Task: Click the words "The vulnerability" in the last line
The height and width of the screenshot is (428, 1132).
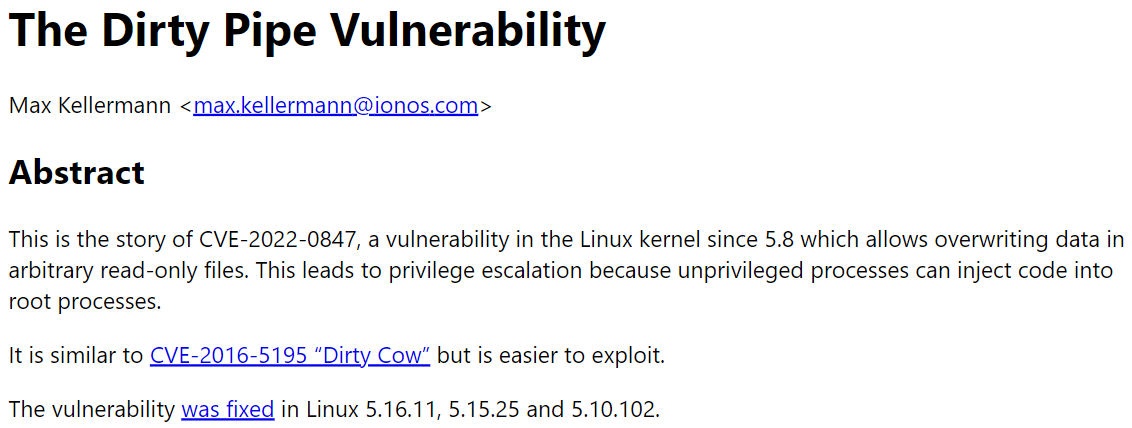Action: 92,410
